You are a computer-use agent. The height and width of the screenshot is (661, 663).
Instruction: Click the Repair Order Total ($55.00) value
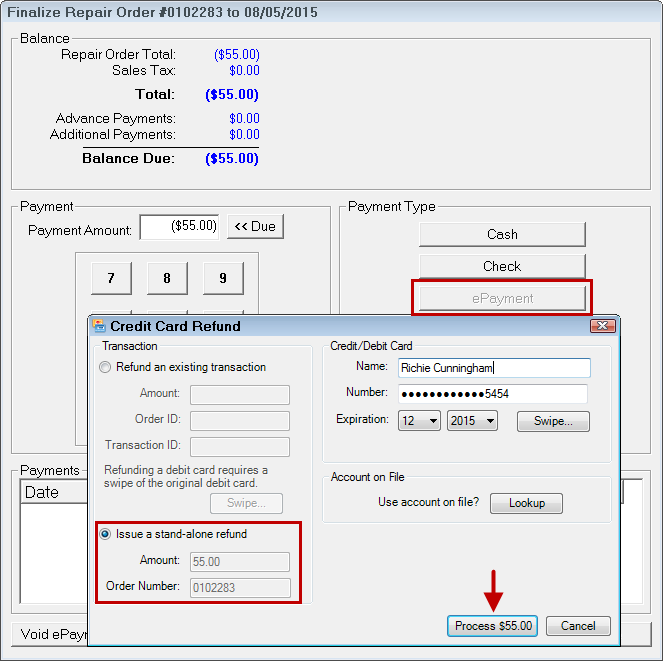point(237,55)
